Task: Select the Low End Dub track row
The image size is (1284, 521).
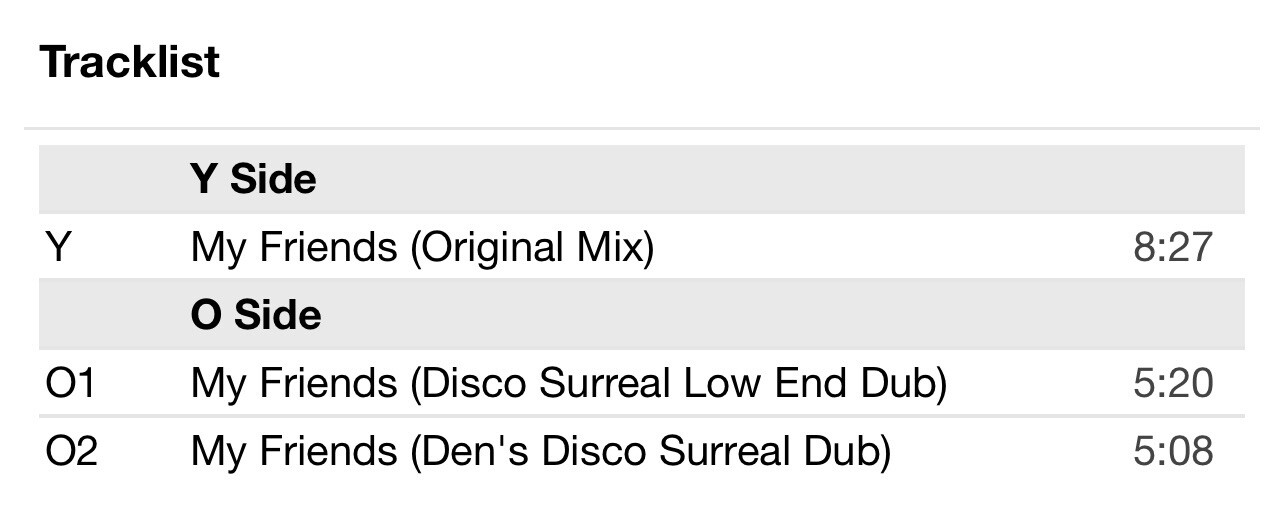Action: [x=642, y=383]
